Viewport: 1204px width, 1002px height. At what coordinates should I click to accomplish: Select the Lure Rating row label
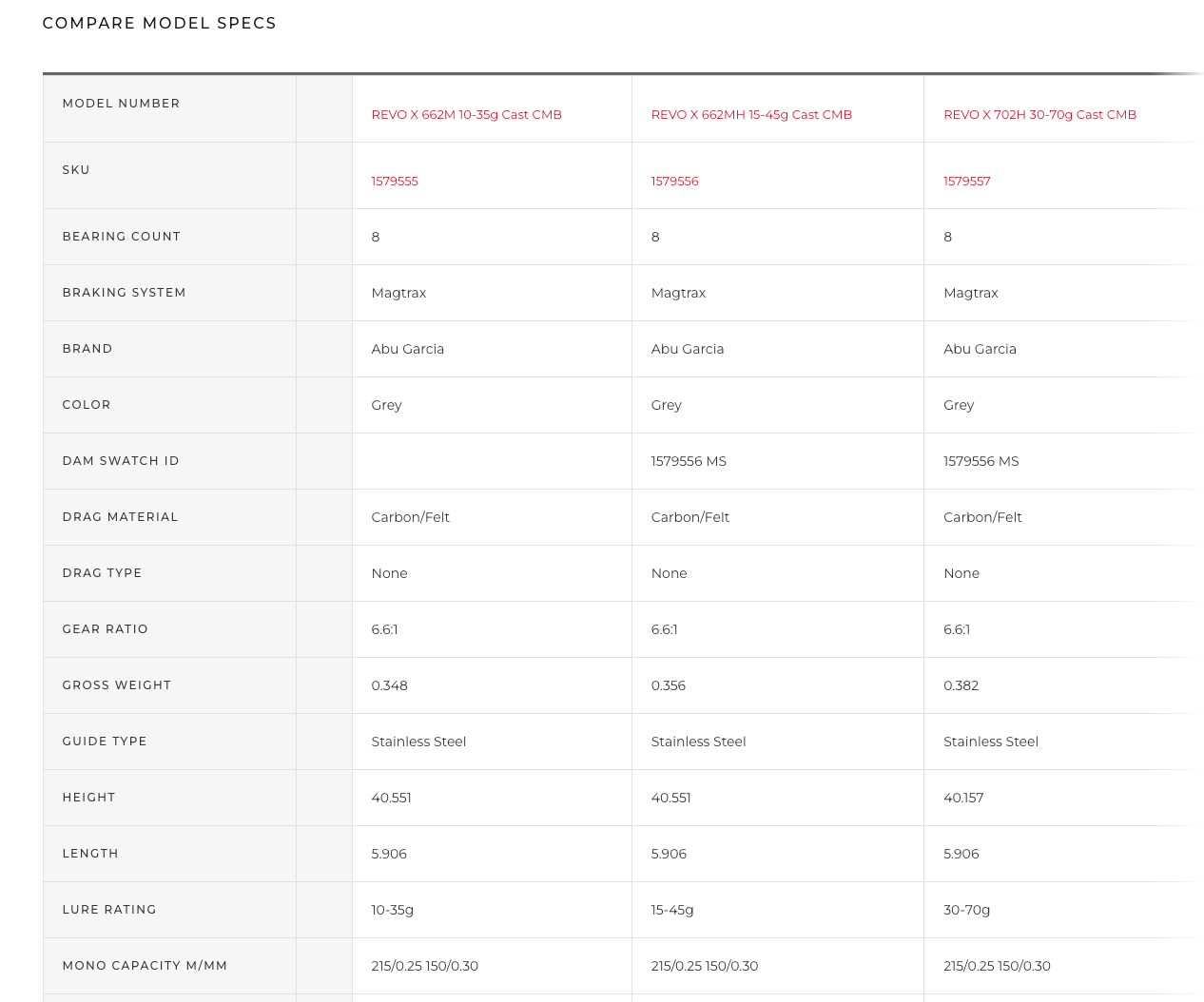[x=109, y=910]
